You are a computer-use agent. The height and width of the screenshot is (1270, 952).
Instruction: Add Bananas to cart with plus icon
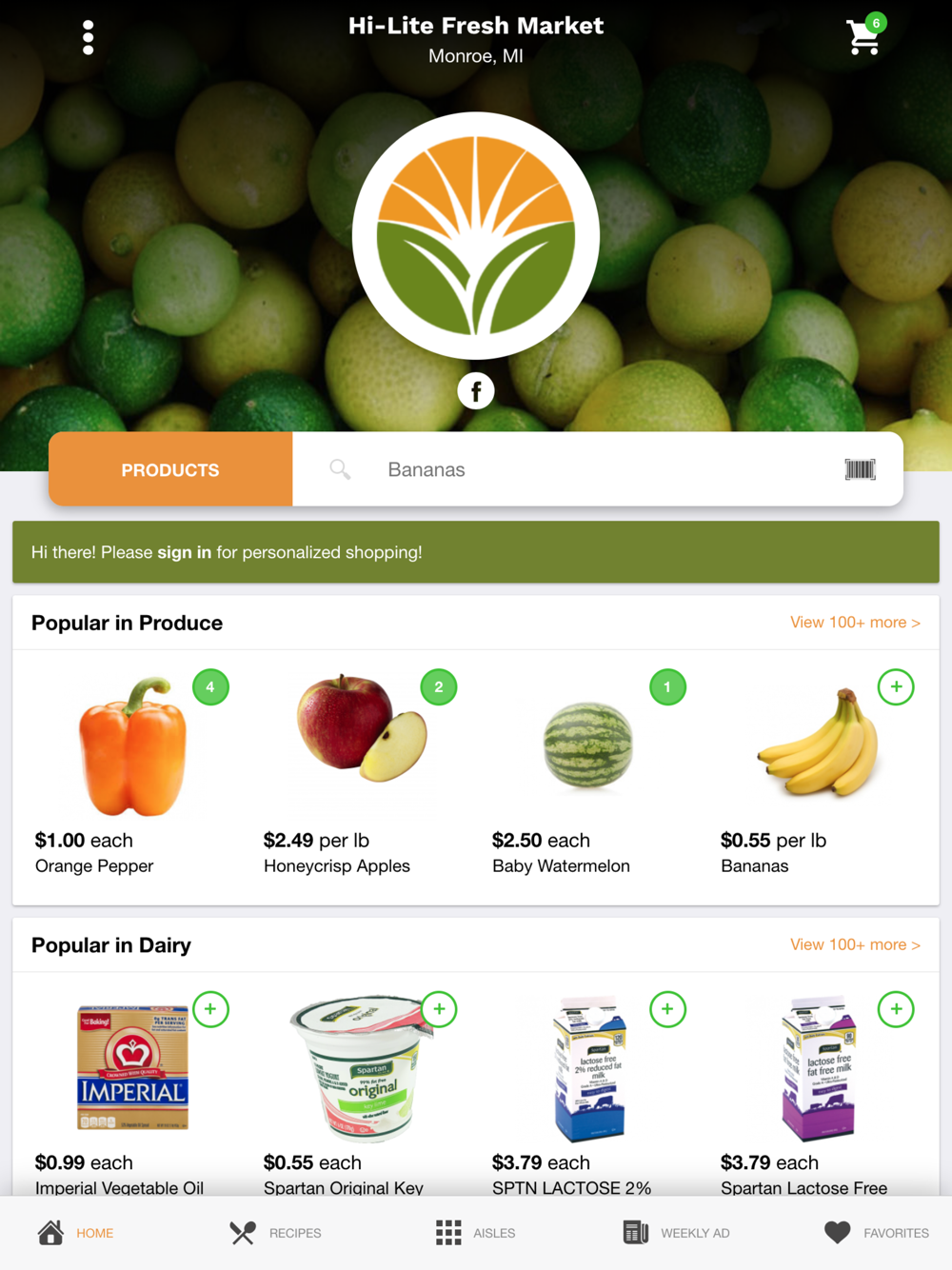tap(896, 687)
